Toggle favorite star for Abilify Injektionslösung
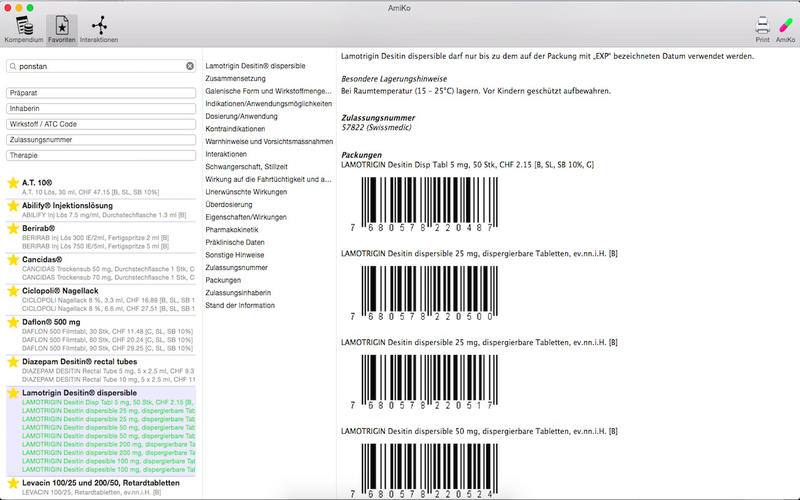The image size is (800, 500). click(13, 206)
